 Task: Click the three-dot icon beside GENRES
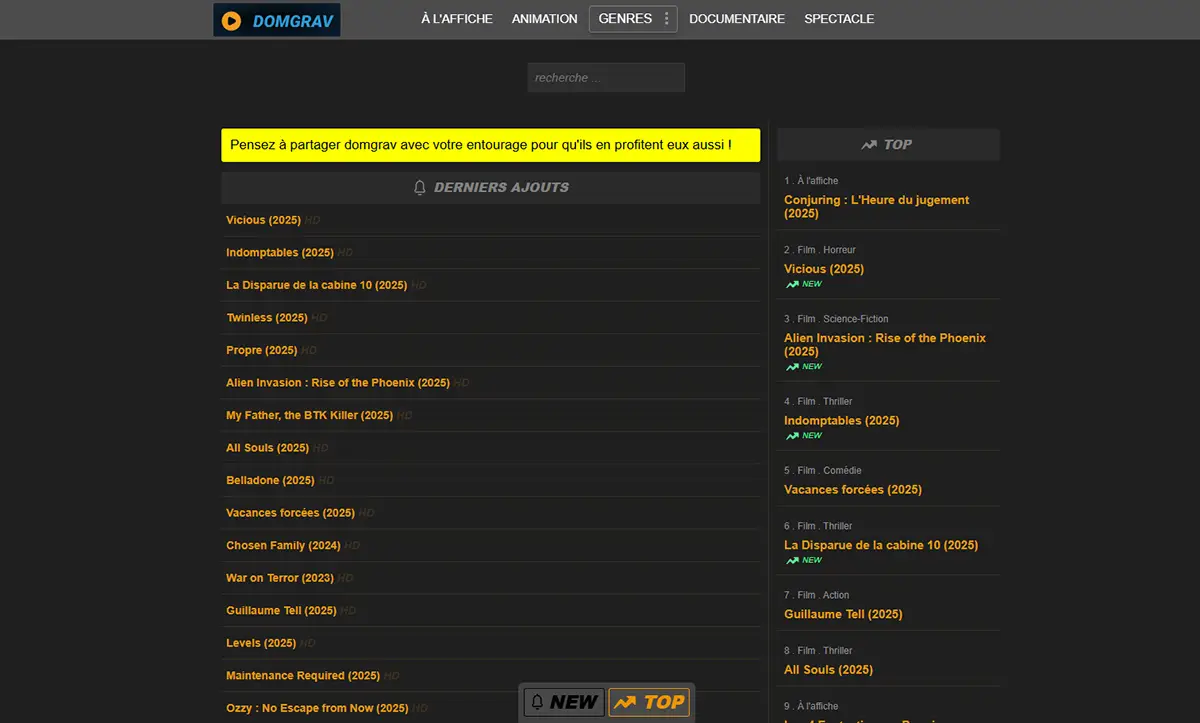tap(667, 19)
